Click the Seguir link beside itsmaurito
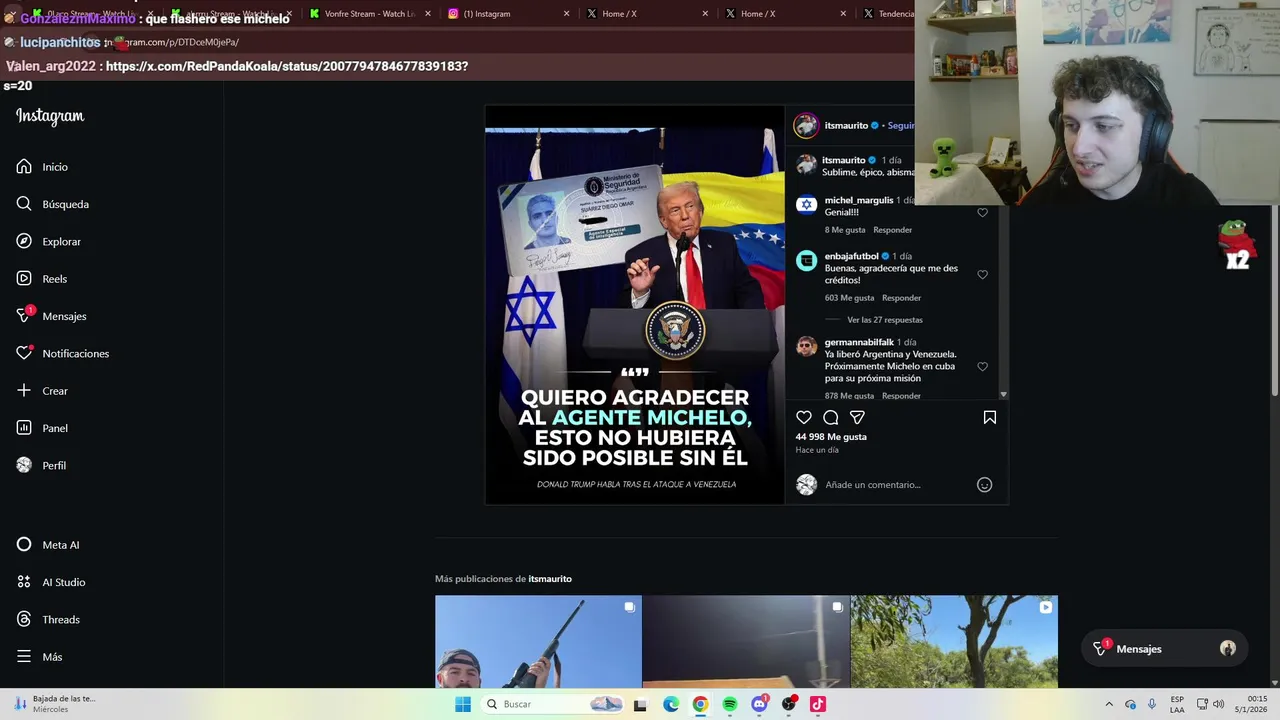The height and width of the screenshot is (720, 1280). point(901,126)
